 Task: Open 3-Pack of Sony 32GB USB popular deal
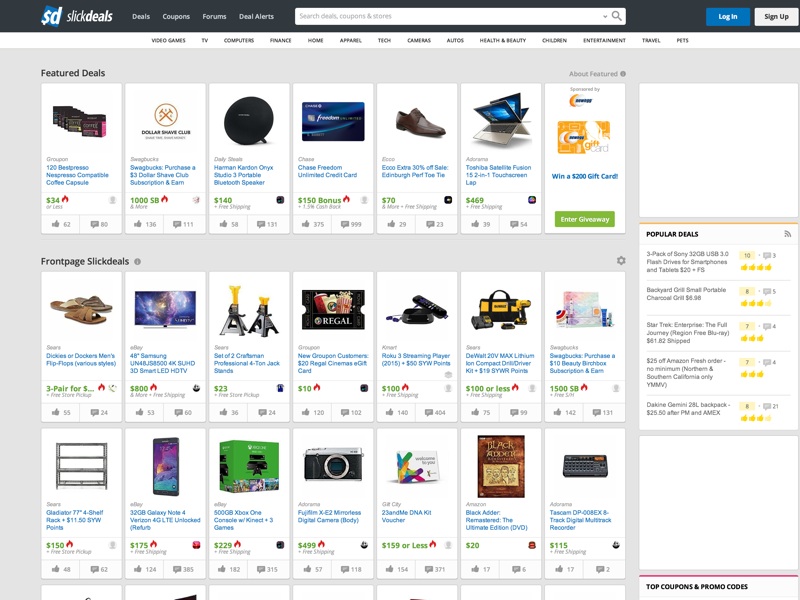point(687,262)
